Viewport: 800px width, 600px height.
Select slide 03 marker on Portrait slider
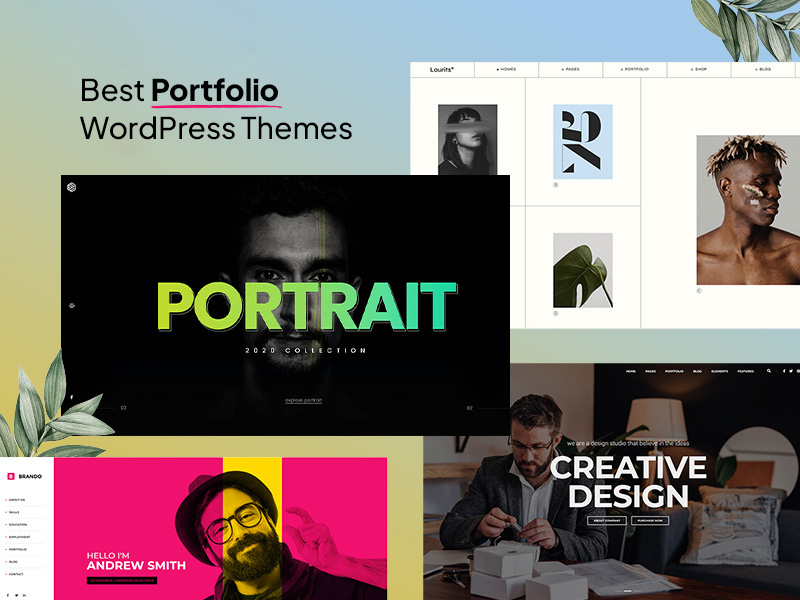[123, 408]
